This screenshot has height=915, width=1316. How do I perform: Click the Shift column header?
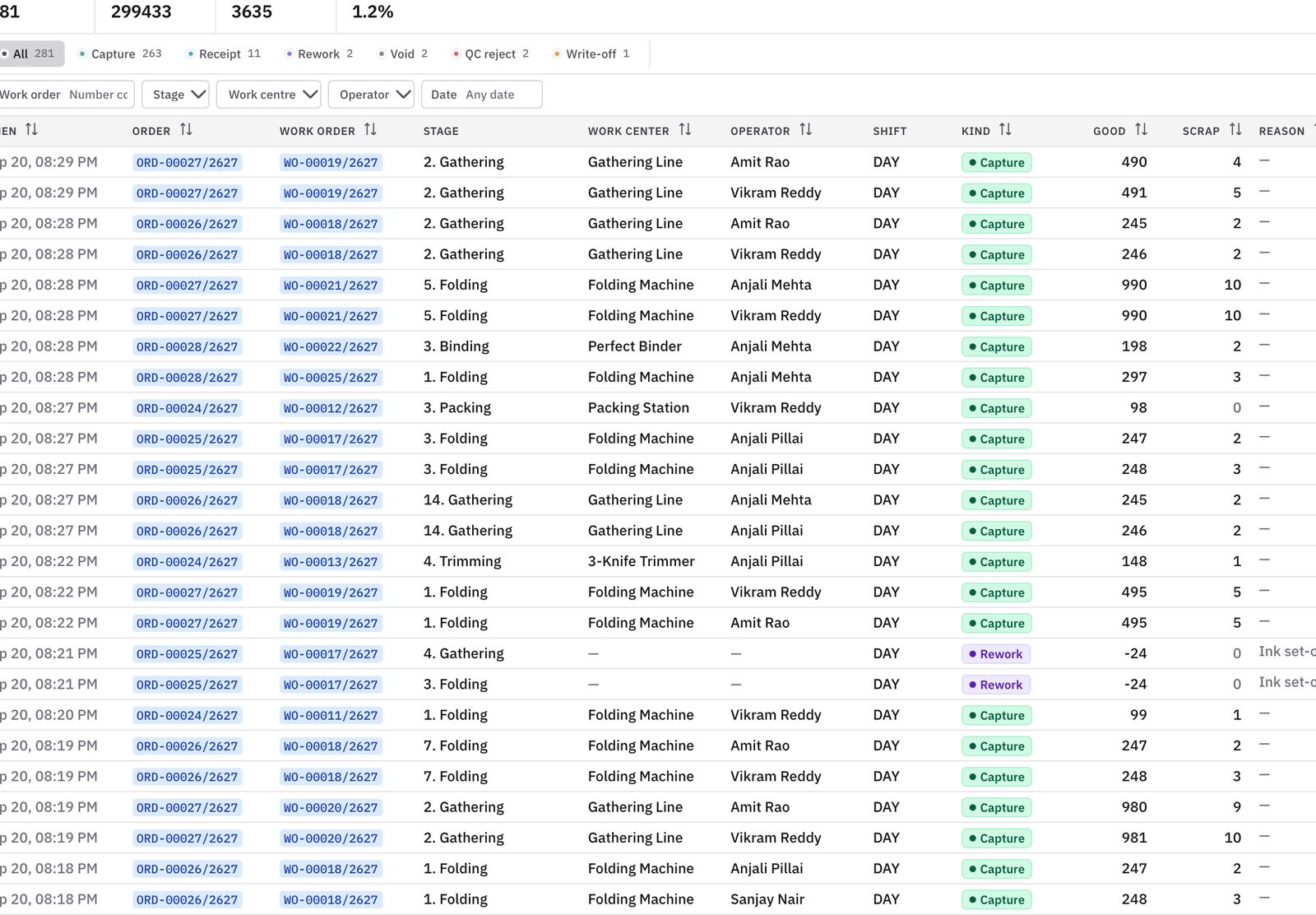coord(889,131)
